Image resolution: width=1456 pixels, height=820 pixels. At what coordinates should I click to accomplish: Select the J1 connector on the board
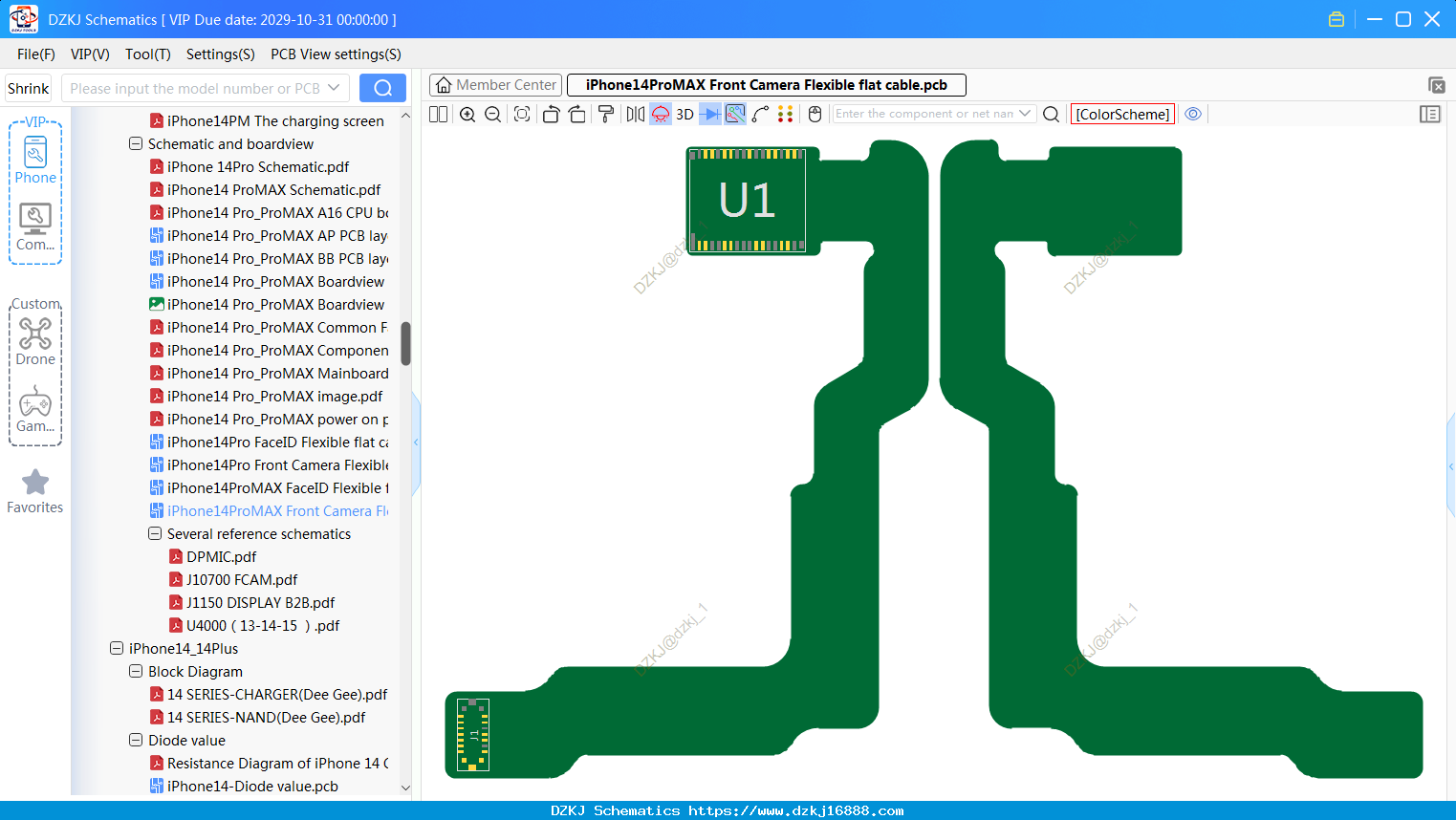(x=473, y=735)
